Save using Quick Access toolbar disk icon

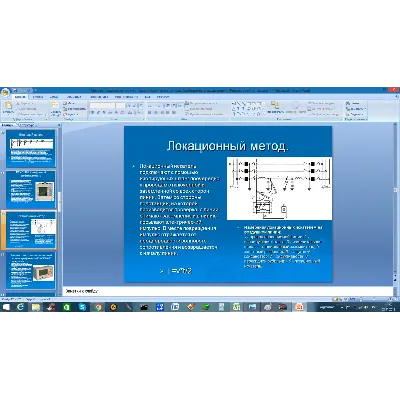pyautogui.click(x=15, y=90)
